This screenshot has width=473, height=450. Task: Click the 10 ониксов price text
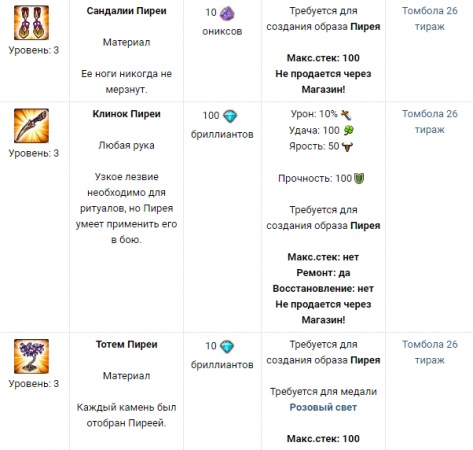click(x=222, y=22)
